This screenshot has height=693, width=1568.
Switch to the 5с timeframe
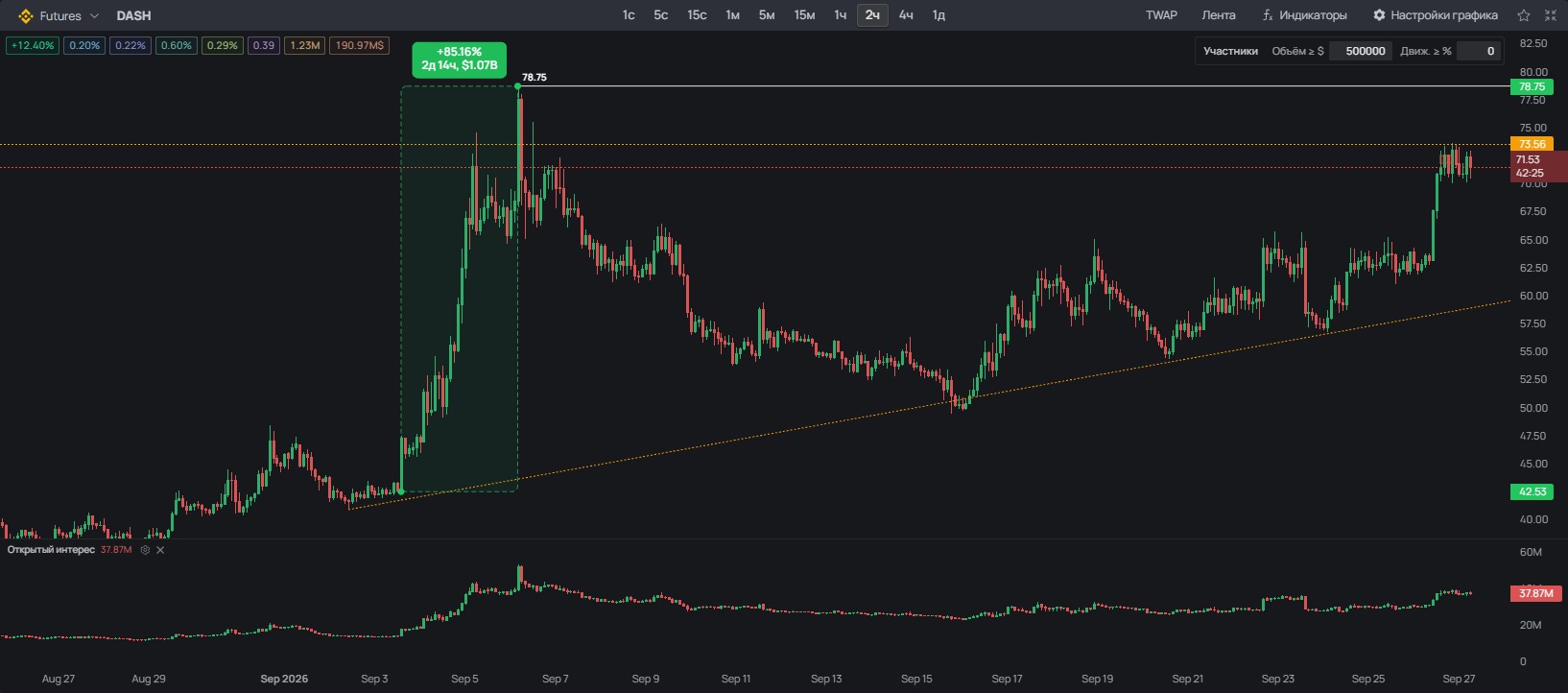click(x=661, y=15)
